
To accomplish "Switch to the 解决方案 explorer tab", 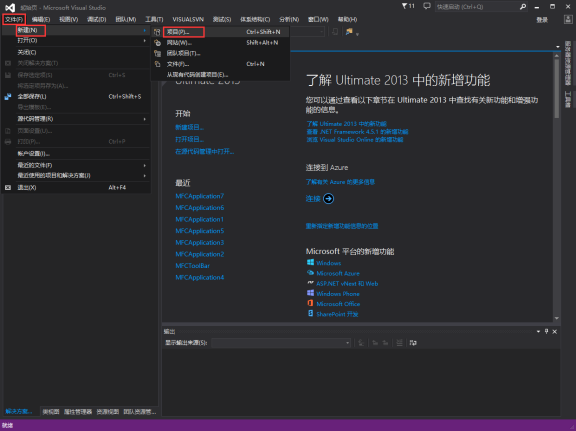I will [x=19, y=412].
